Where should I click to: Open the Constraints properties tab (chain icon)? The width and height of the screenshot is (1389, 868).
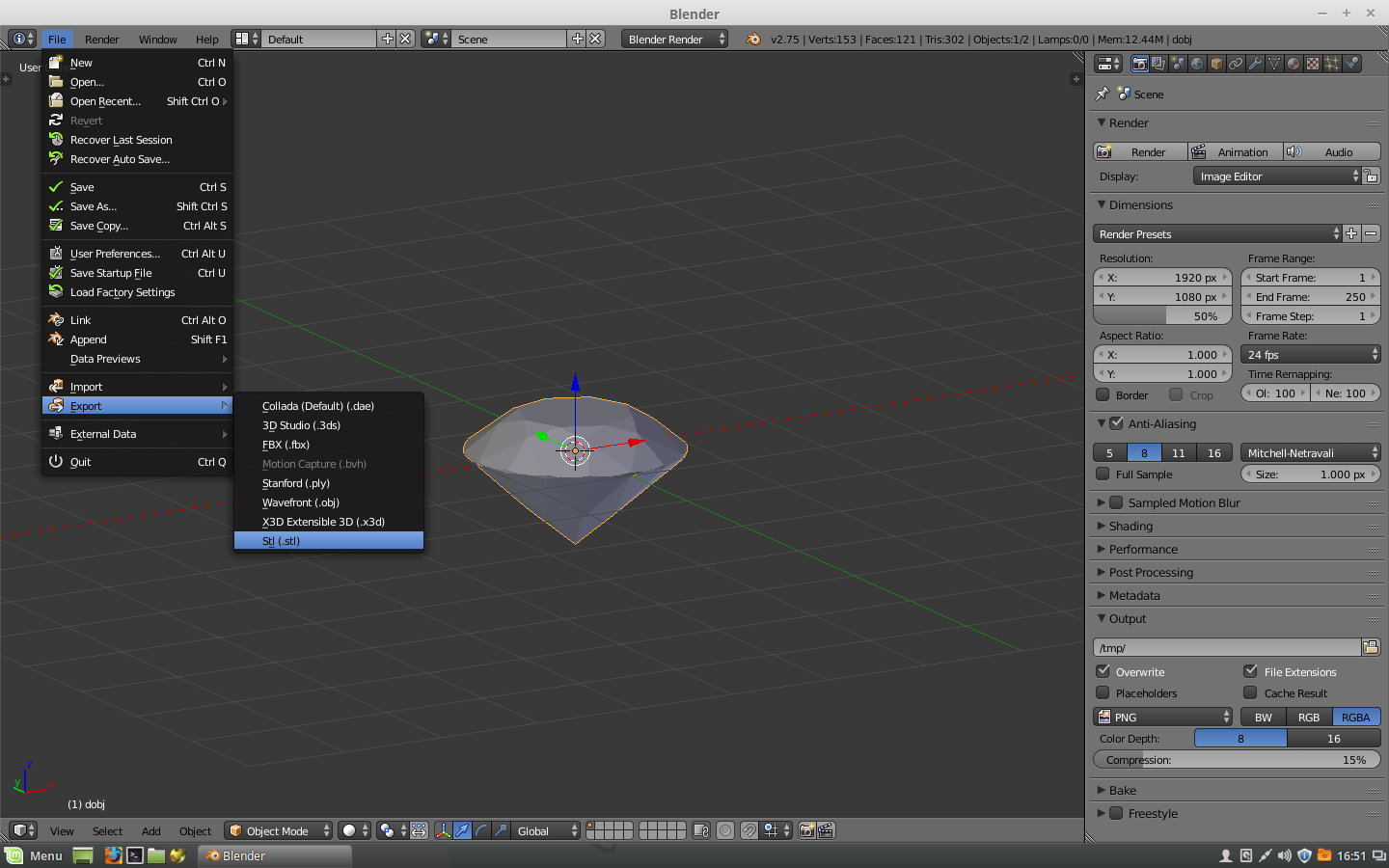(1236, 64)
